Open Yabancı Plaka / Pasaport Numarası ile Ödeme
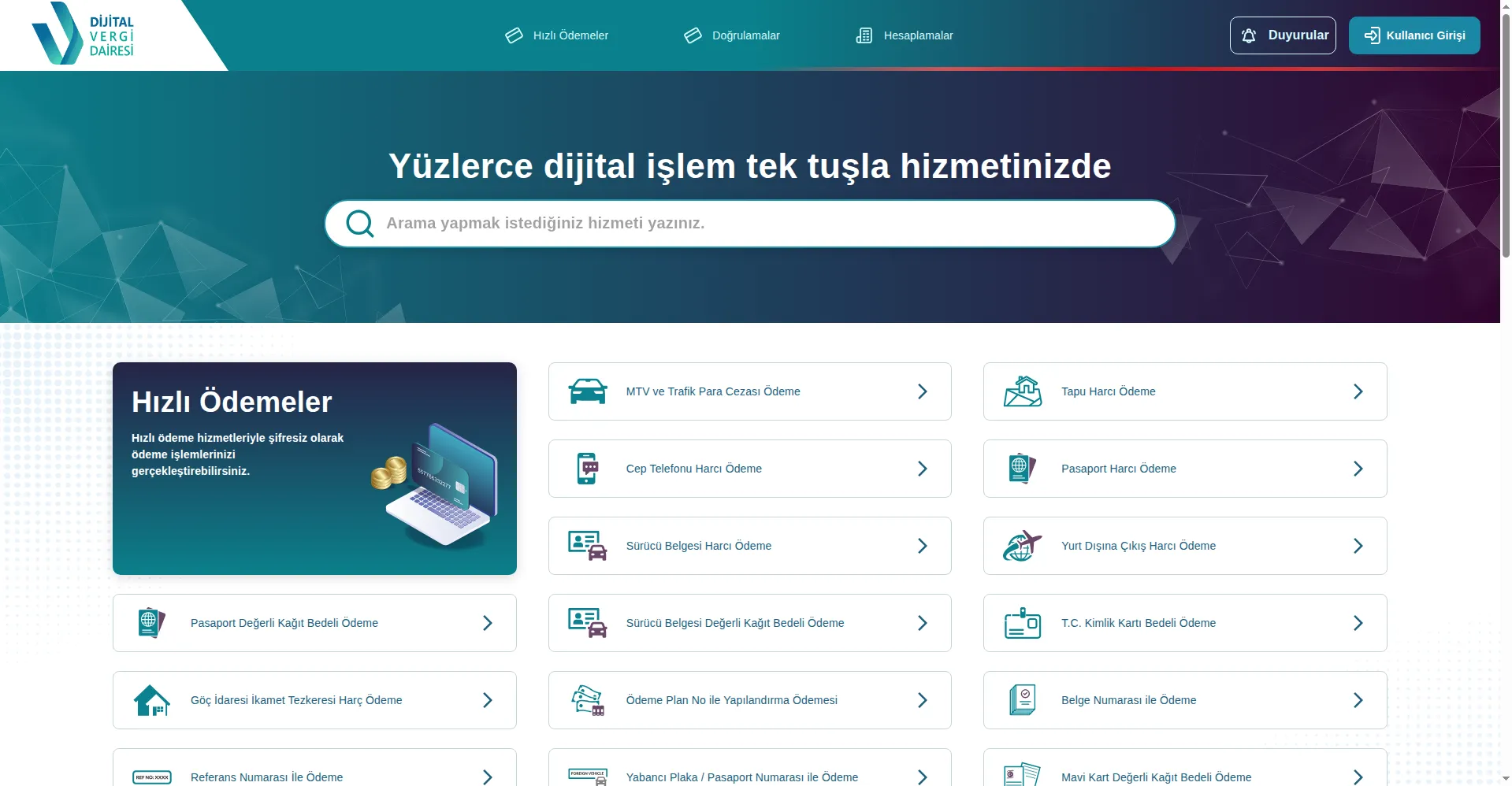 point(750,768)
